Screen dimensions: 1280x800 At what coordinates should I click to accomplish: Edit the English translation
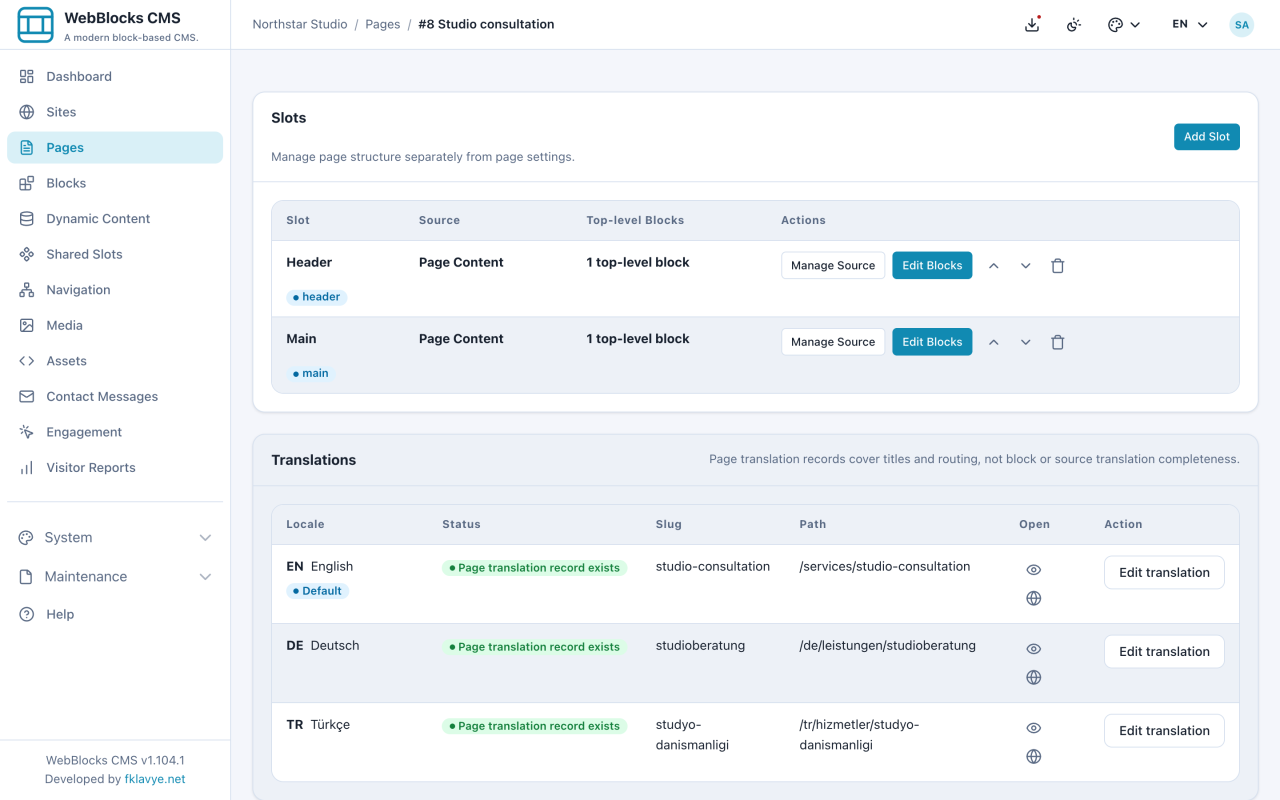1164,573
